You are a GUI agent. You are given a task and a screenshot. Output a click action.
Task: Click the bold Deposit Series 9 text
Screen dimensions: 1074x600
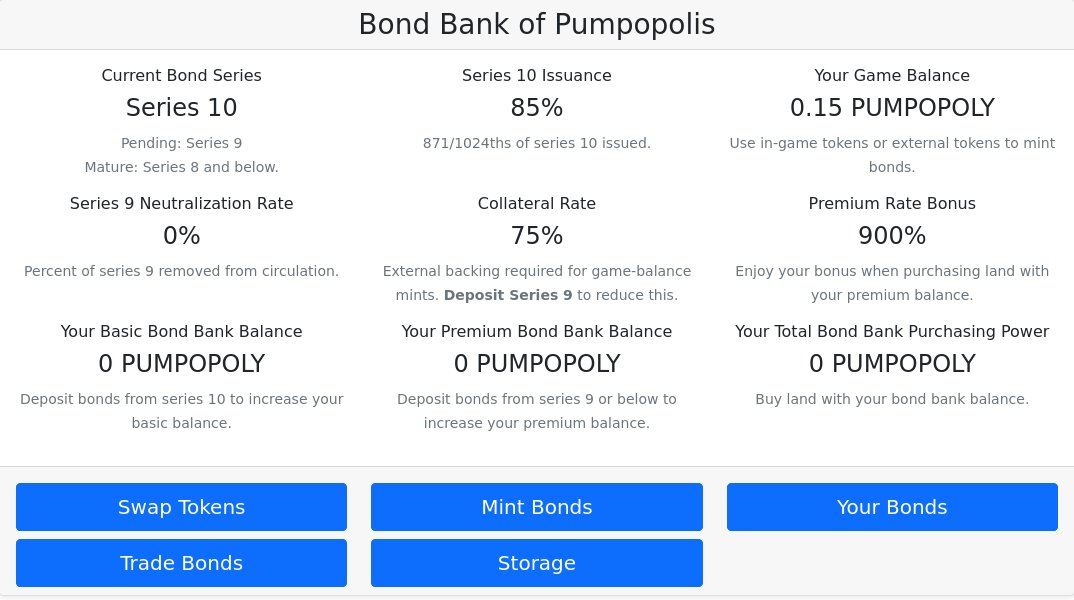(508, 295)
